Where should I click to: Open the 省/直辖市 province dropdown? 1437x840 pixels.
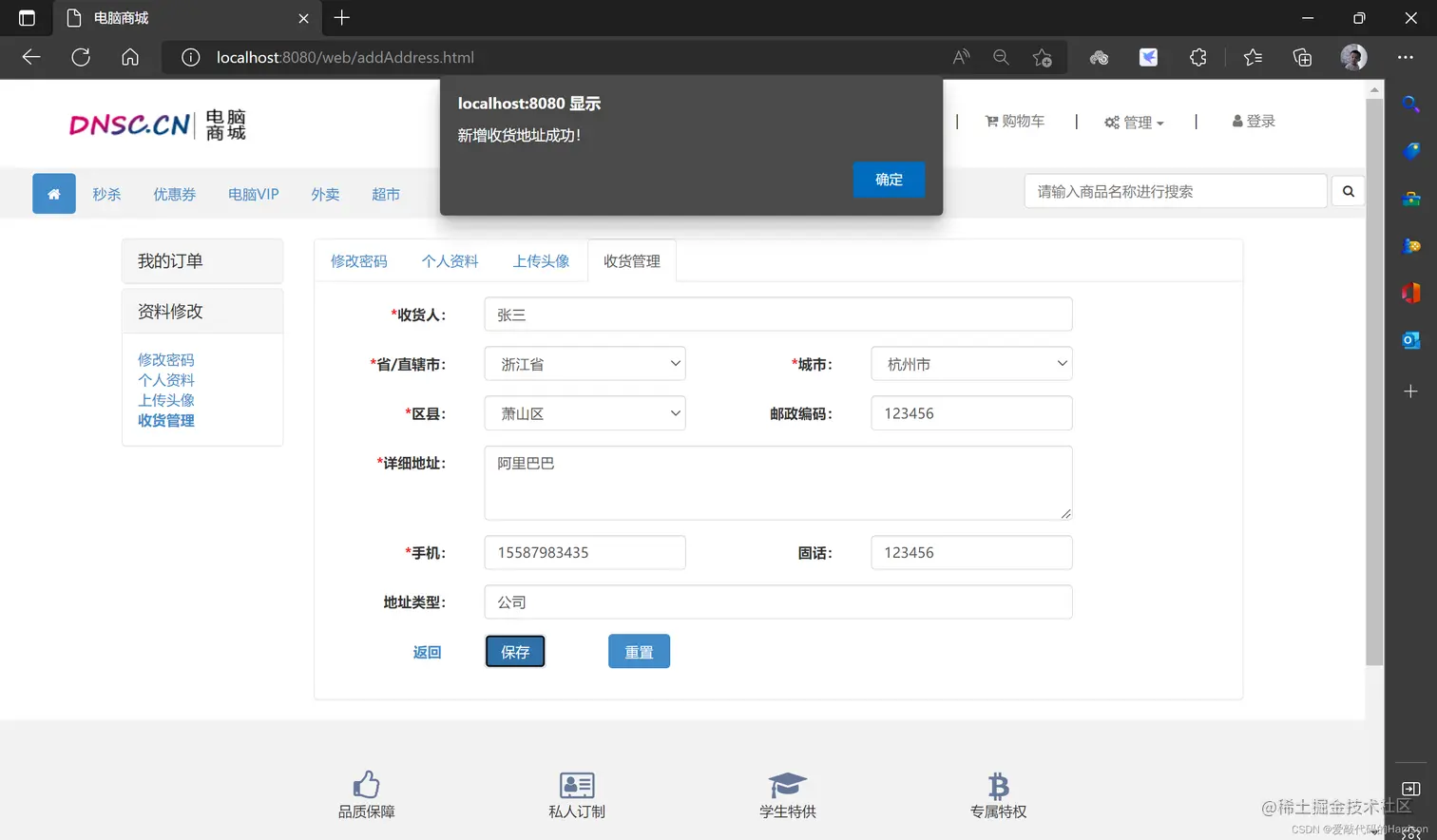click(584, 363)
